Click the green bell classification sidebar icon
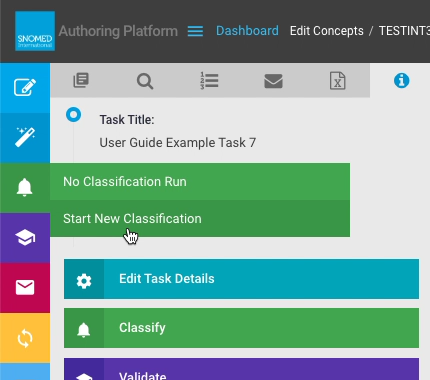 [25, 188]
